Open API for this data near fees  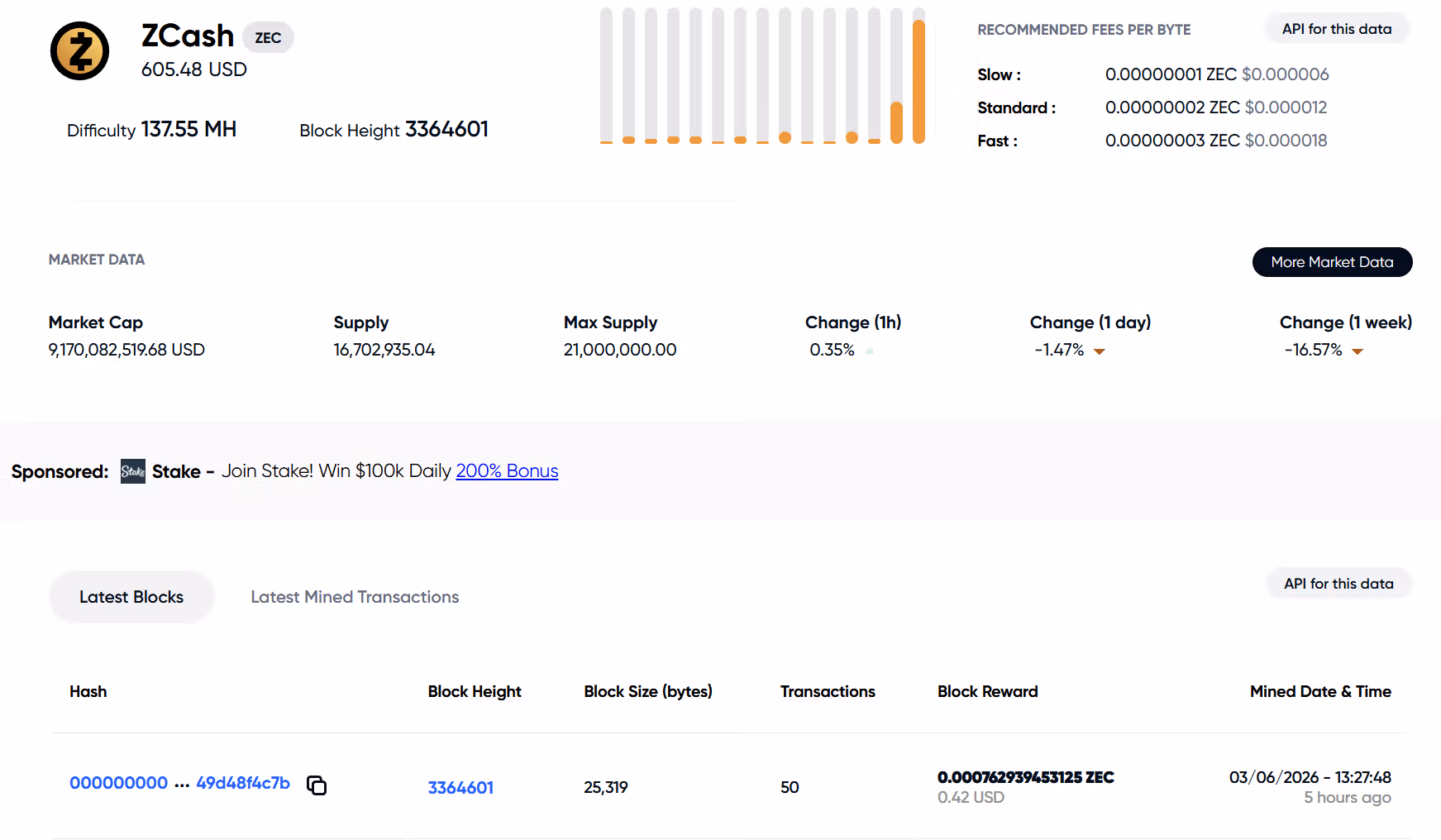coord(1337,29)
